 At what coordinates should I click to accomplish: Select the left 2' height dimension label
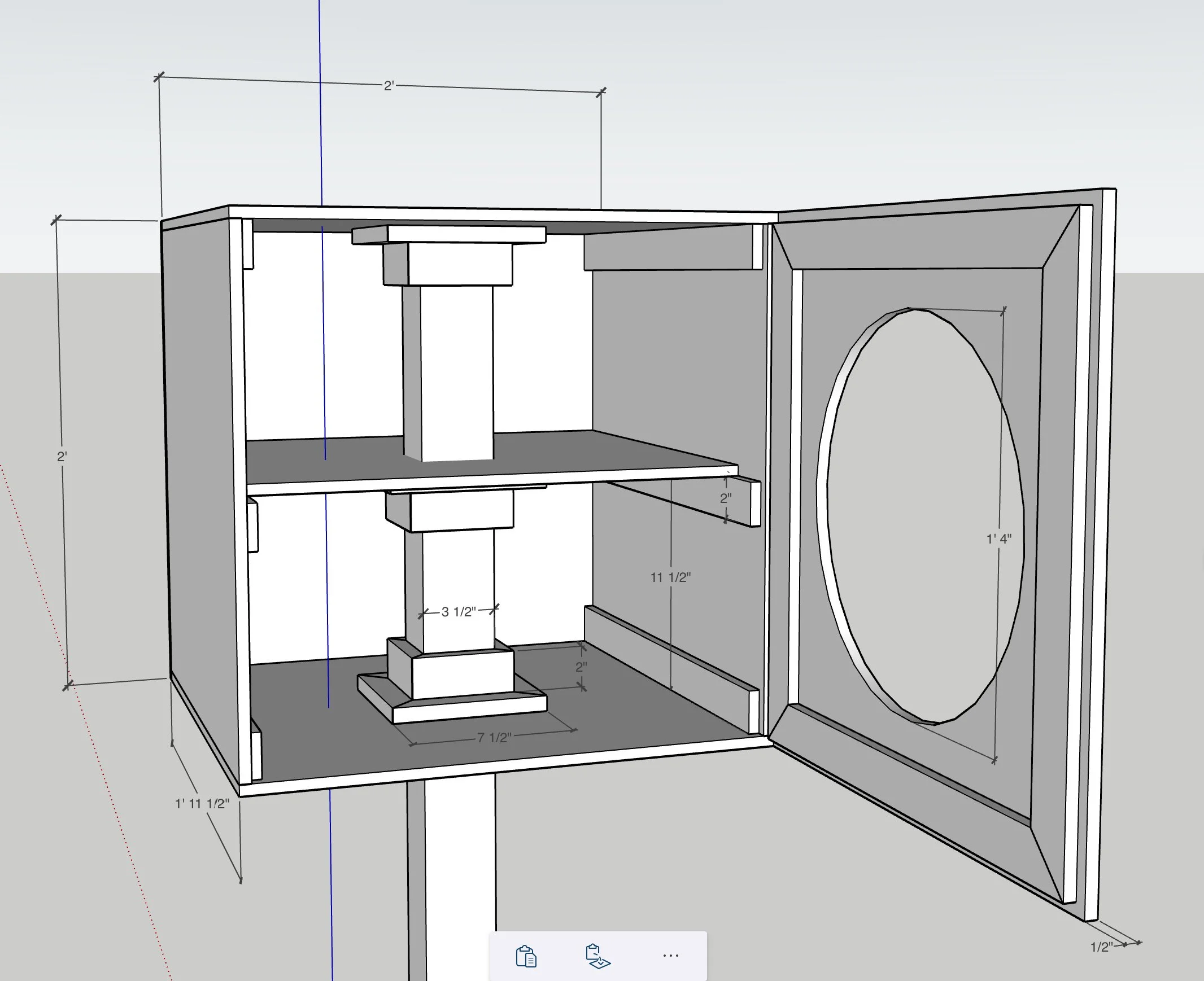click(x=62, y=456)
